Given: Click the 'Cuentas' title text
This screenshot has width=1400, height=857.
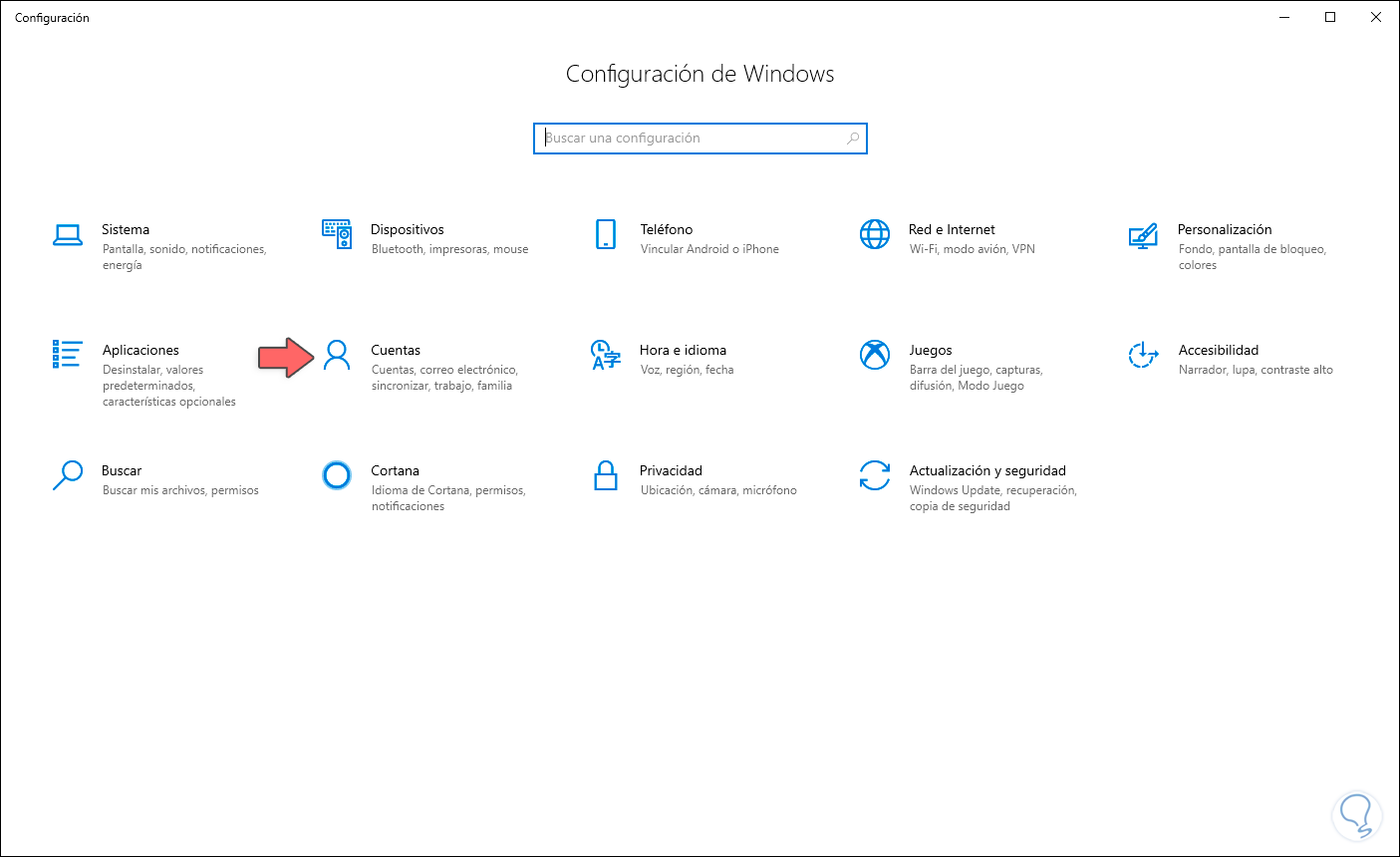Looking at the screenshot, I should coord(396,350).
